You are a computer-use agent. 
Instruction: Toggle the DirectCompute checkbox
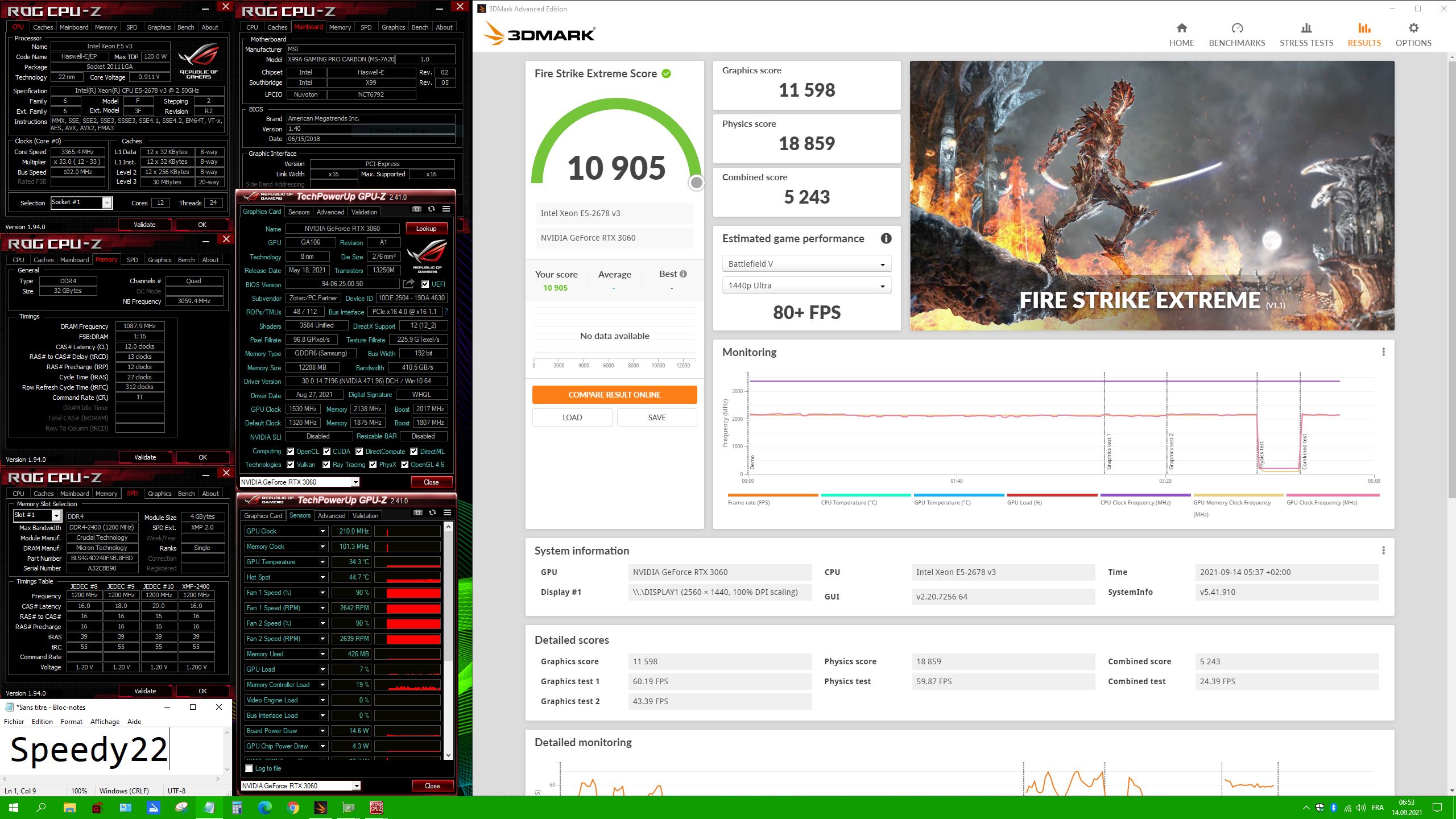[x=359, y=452]
